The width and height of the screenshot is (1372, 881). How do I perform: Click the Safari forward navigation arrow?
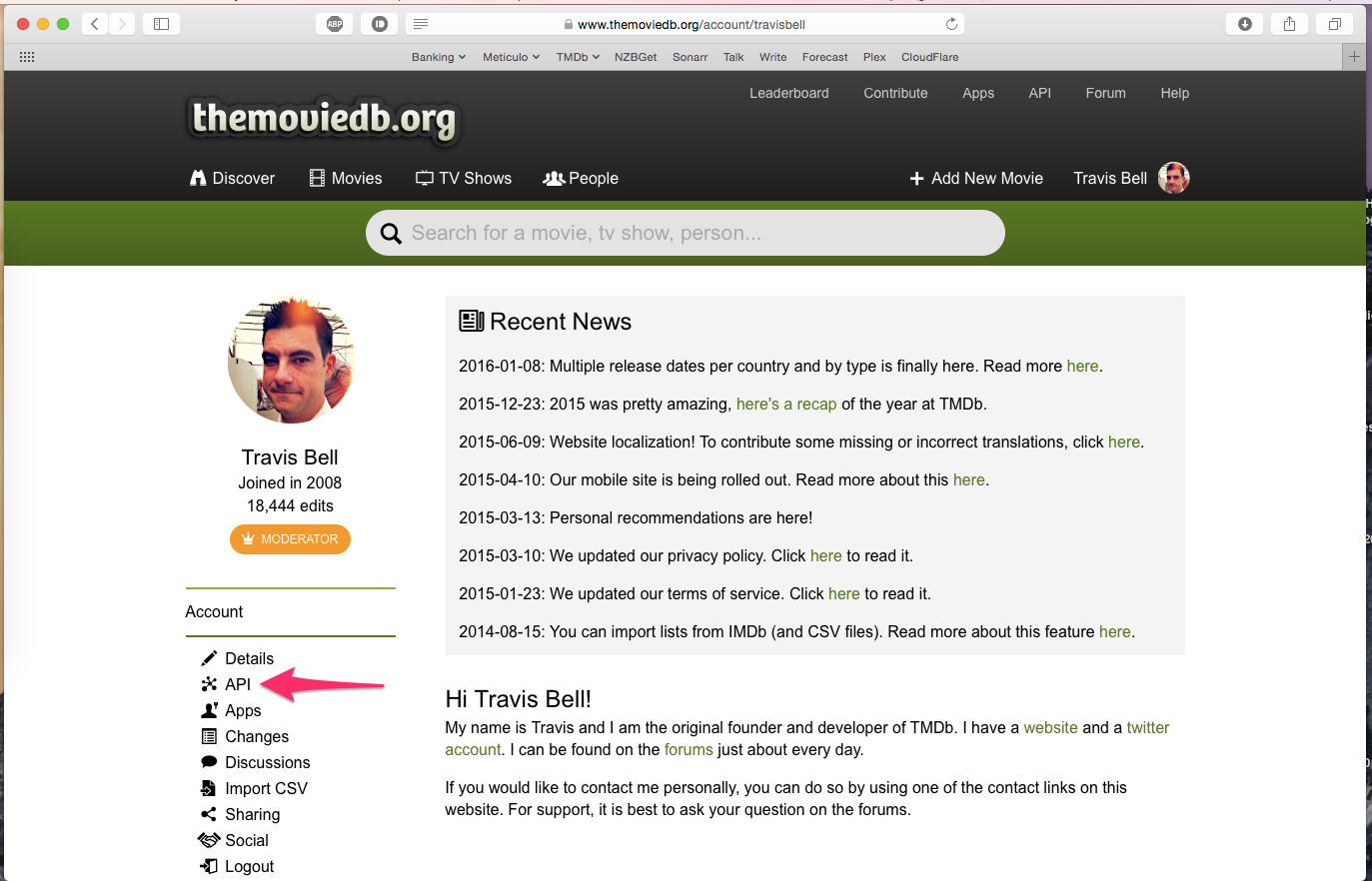click(x=122, y=24)
